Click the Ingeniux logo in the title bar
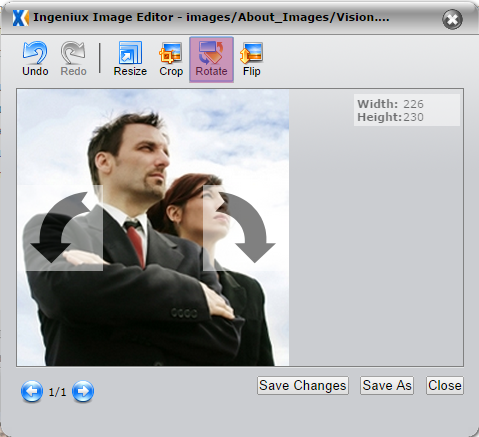This screenshot has width=479, height=437. point(21,18)
